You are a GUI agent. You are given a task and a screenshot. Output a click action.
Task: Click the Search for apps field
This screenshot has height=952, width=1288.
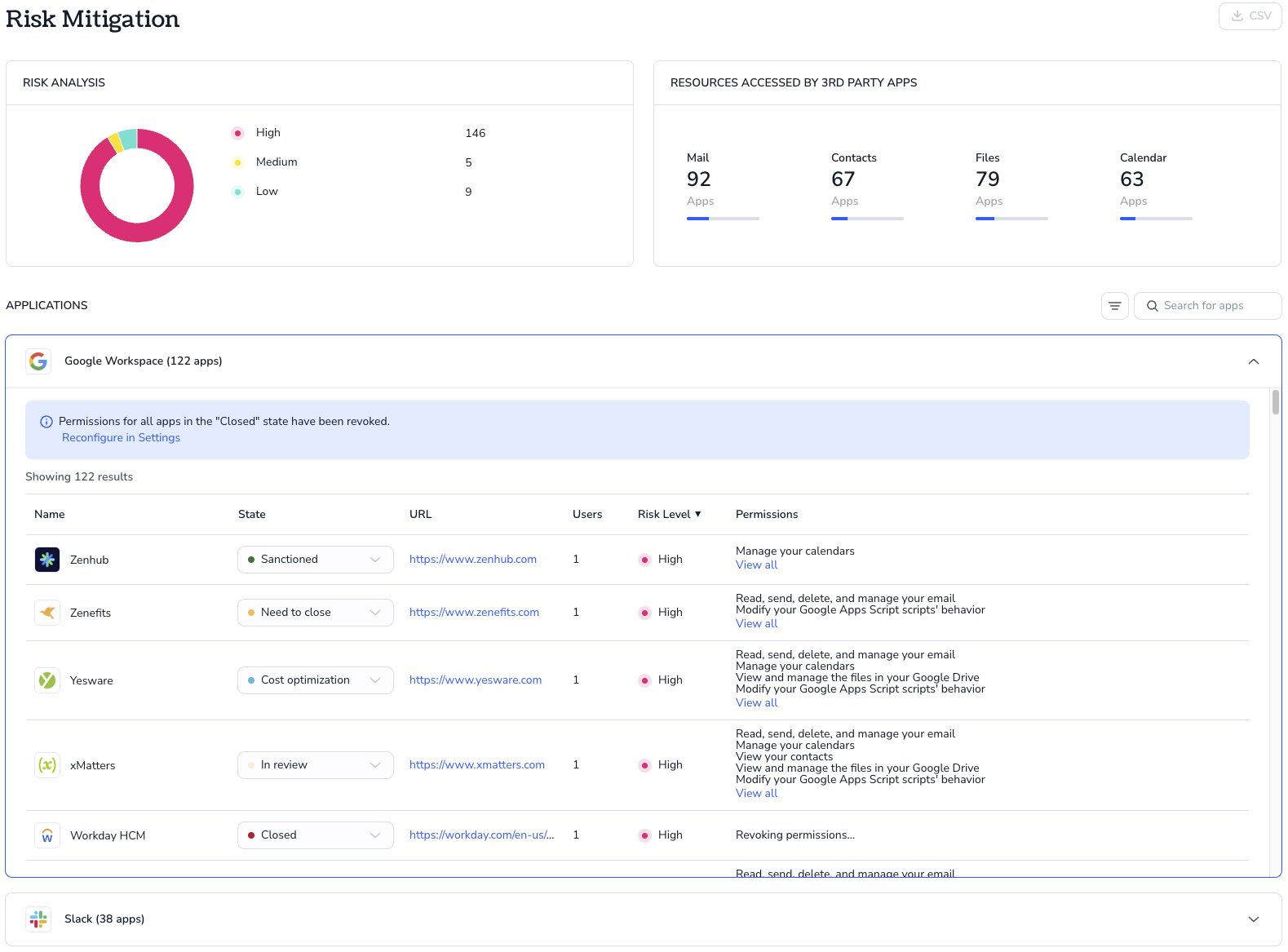pos(1208,306)
